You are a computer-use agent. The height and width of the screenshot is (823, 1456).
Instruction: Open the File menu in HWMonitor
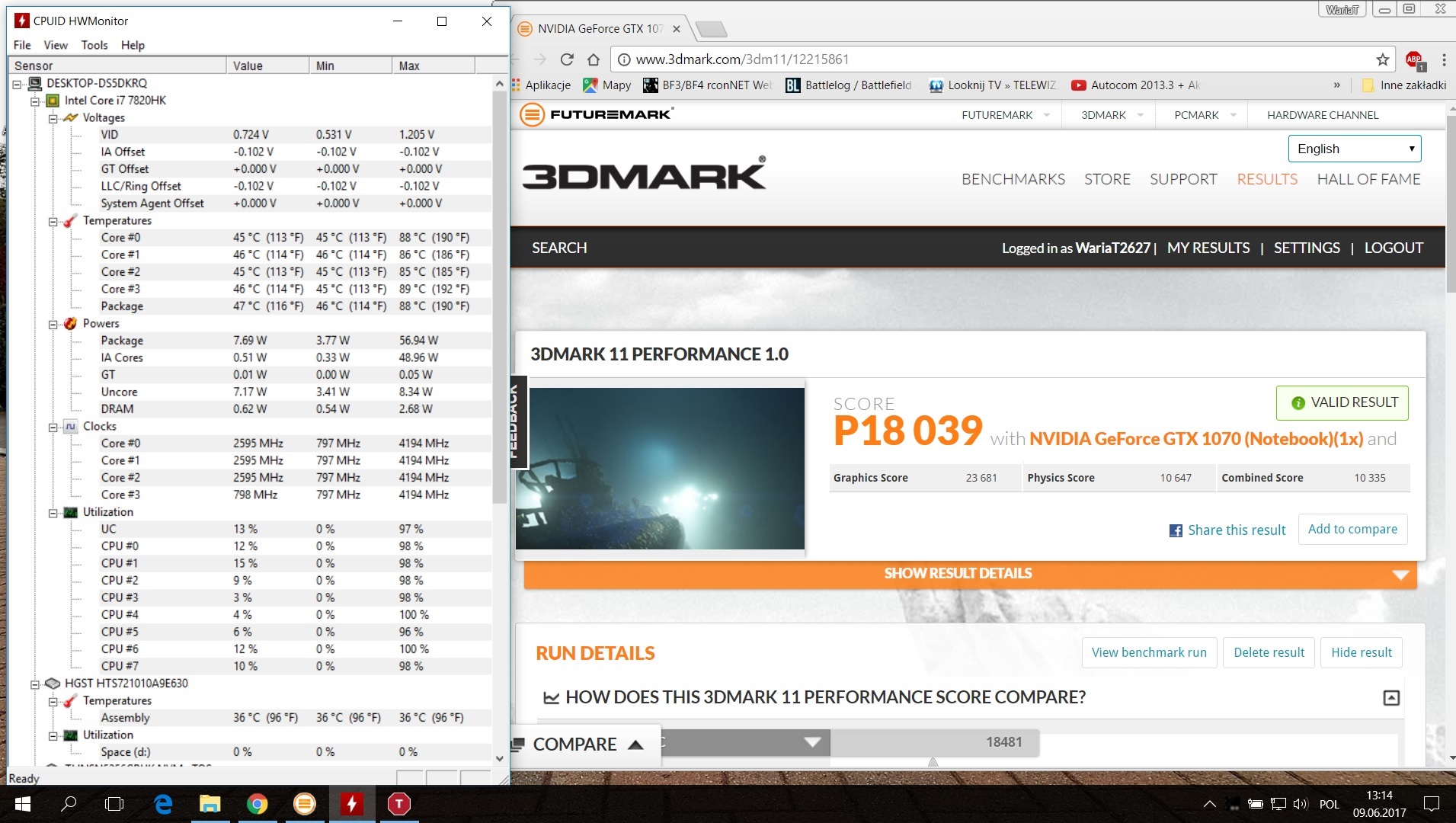(22, 45)
